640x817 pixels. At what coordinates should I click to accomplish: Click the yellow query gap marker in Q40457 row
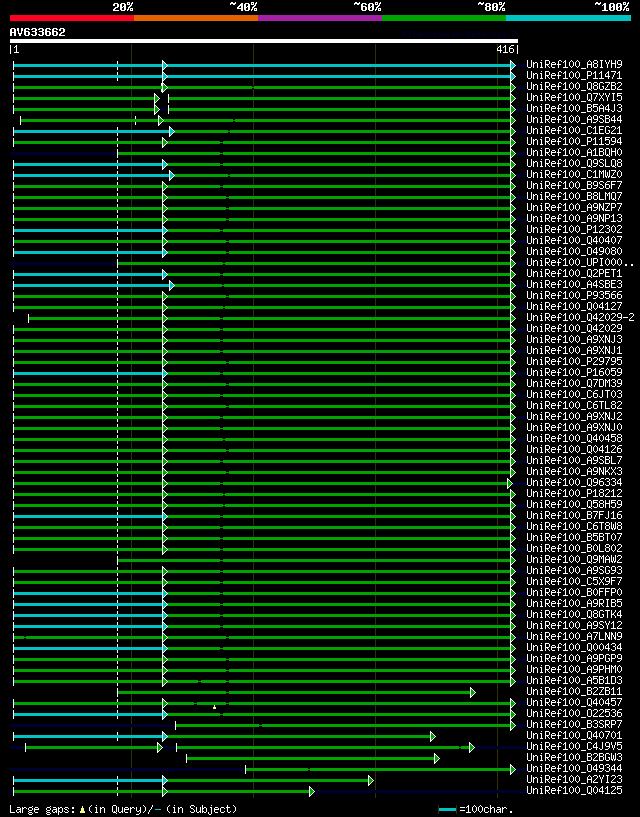point(214,707)
